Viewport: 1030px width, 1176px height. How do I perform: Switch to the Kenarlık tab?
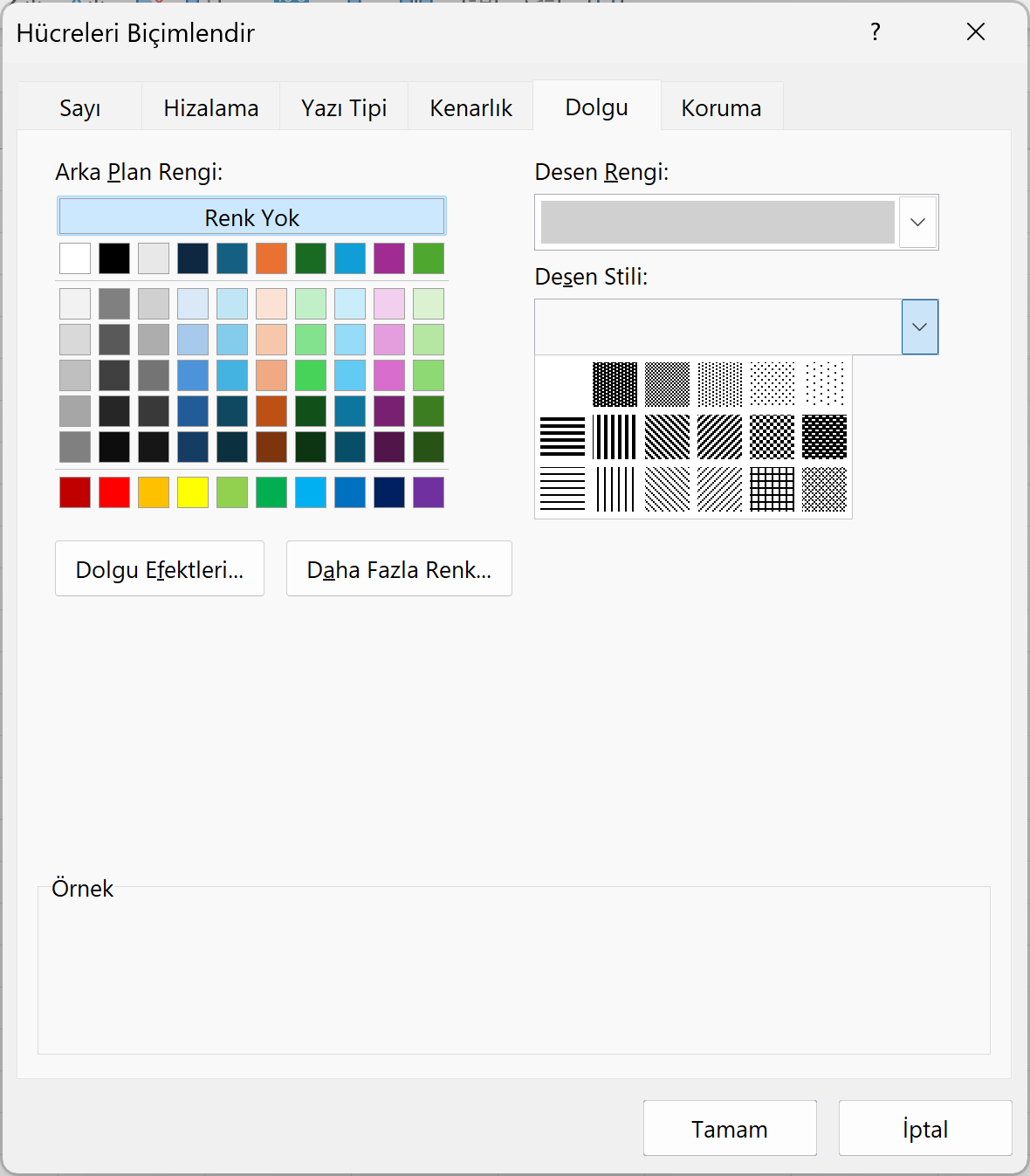pyautogui.click(x=470, y=107)
